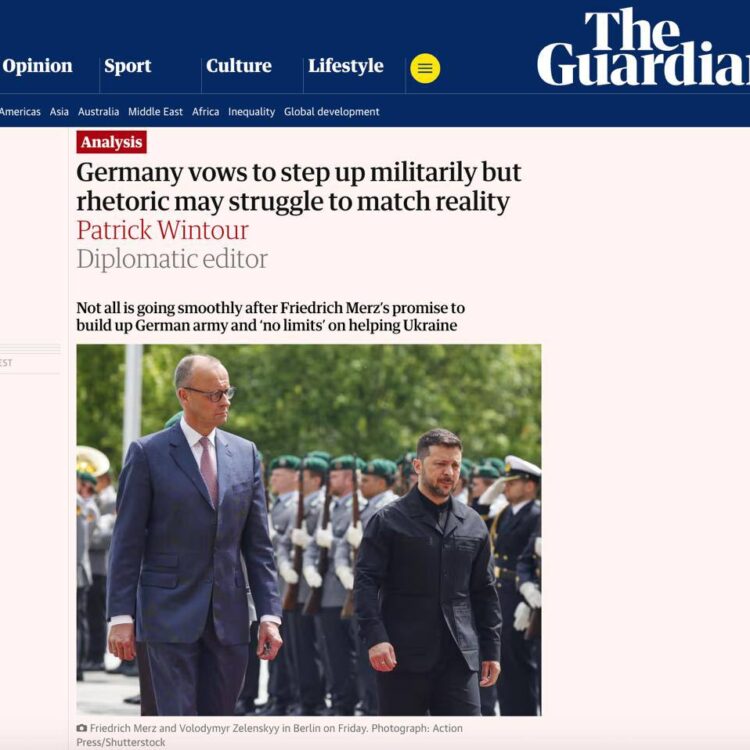Click the Merz and Zelenskyy photo

tap(309, 530)
